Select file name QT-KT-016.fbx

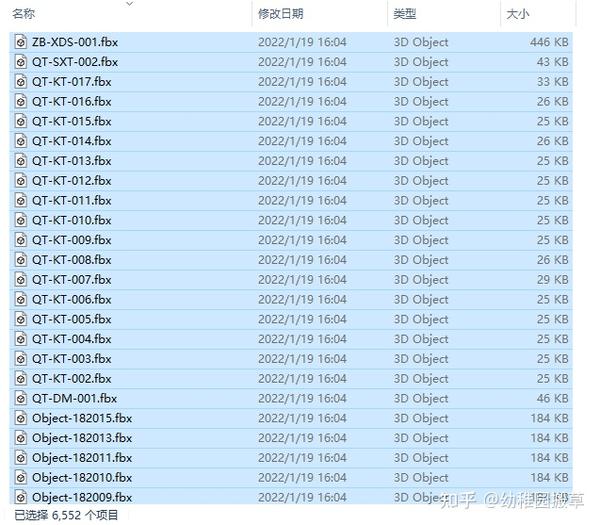(72, 101)
